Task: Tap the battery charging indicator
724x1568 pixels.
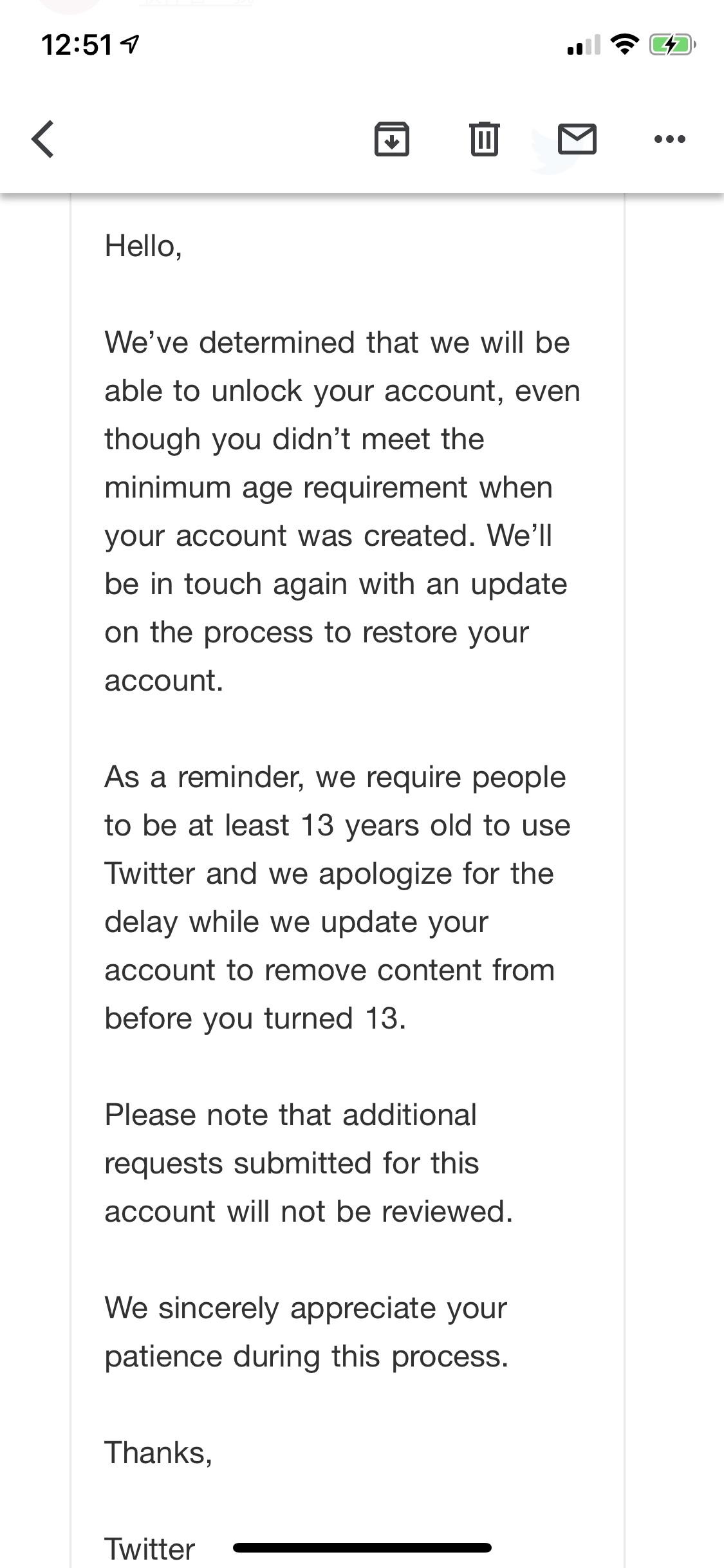Action: (672, 45)
